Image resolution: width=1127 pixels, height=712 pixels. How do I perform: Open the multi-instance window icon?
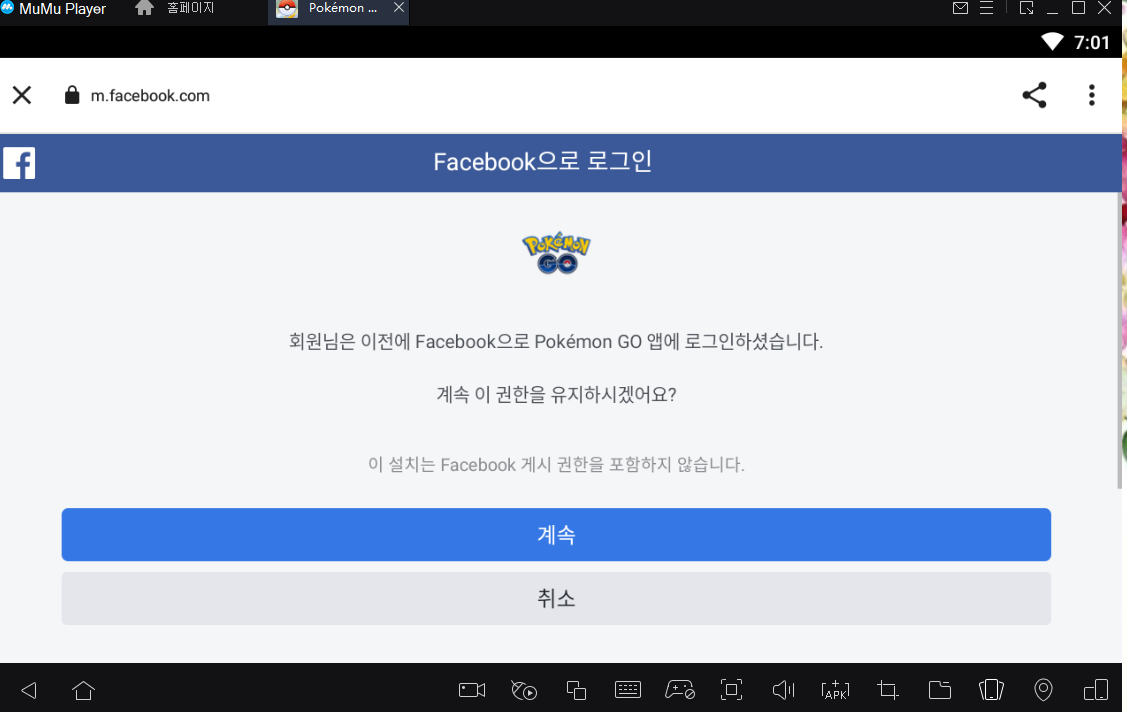(x=576, y=690)
